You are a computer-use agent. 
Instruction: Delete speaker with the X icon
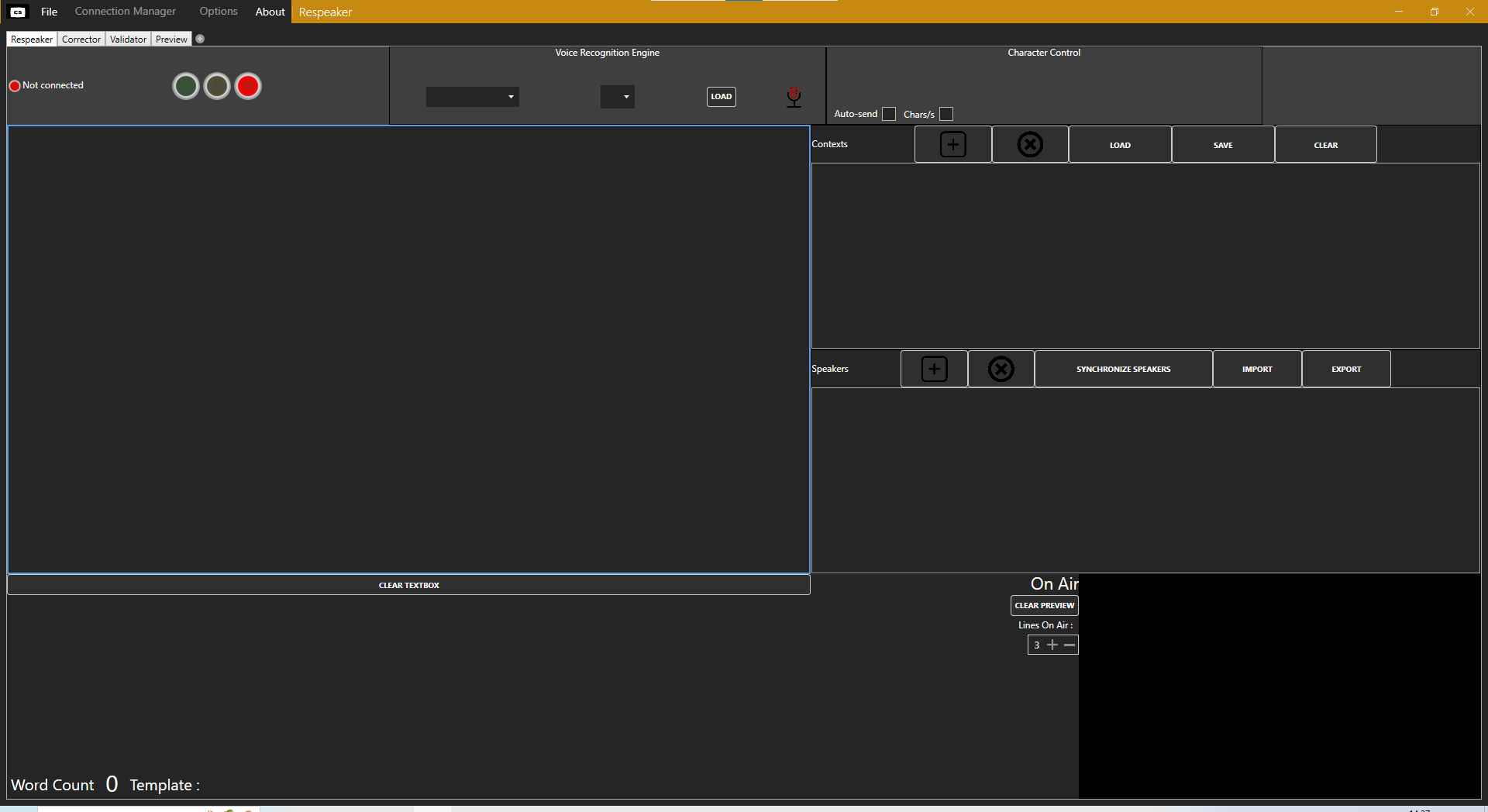tap(1001, 369)
